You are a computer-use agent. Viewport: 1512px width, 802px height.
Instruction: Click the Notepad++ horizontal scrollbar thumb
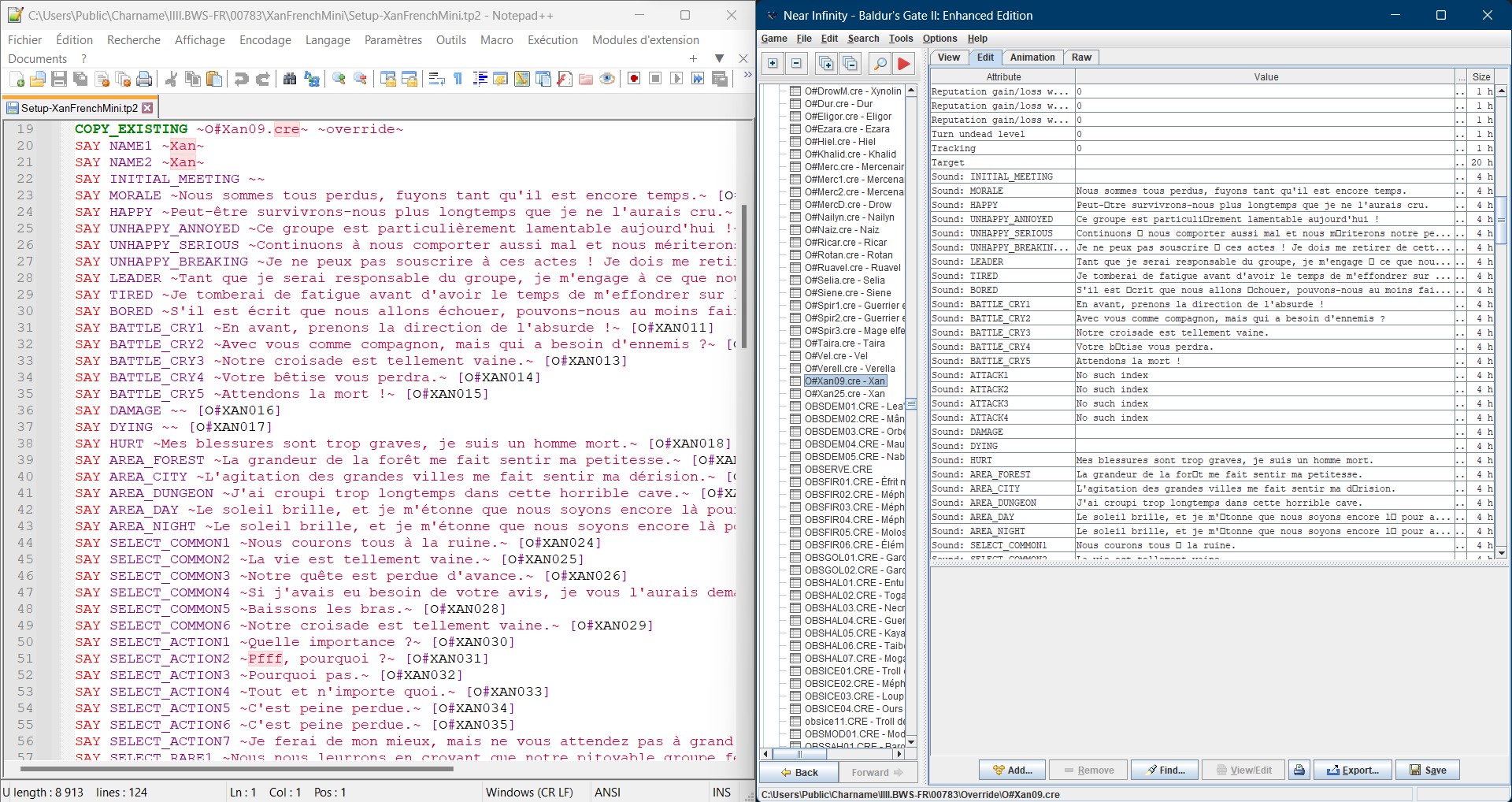click(238, 768)
